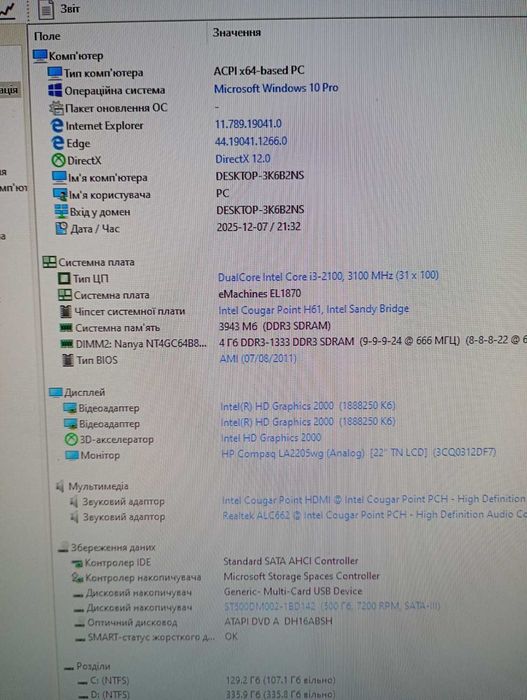Select the Standard SATA AHCI Controller value
The width and height of the screenshot is (527, 700).
tap(291, 561)
